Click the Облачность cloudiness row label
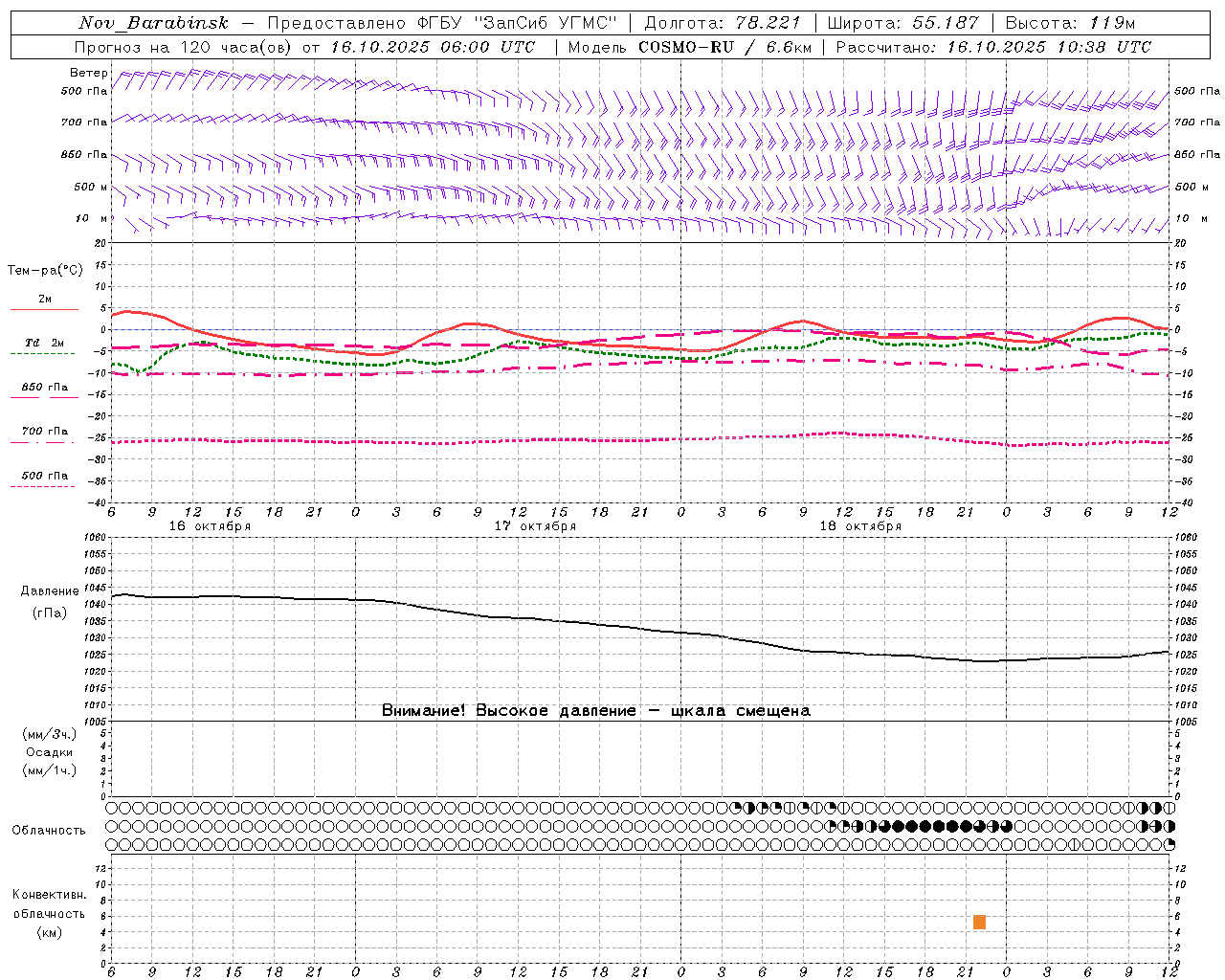The width and height of the screenshot is (1225, 980). tap(49, 831)
